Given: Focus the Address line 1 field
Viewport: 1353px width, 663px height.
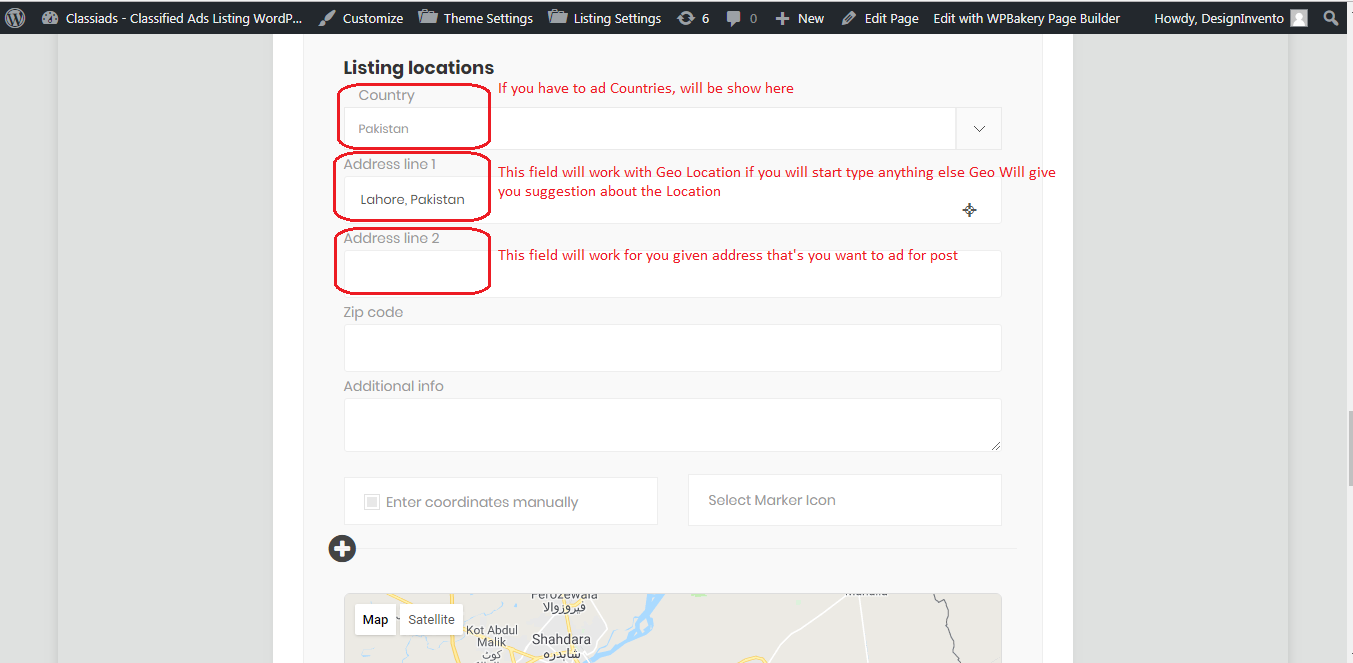Looking at the screenshot, I should coord(672,199).
